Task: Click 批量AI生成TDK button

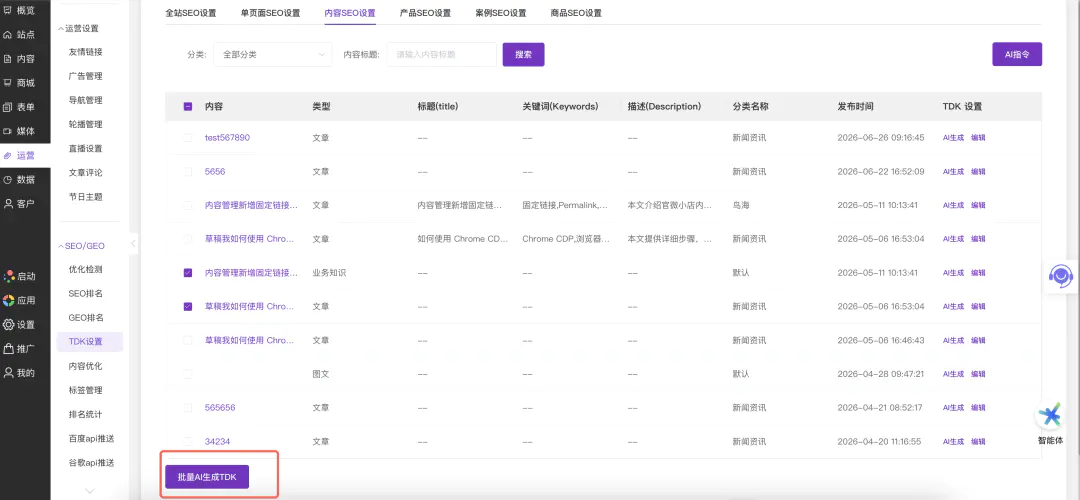Action: (x=207, y=477)
